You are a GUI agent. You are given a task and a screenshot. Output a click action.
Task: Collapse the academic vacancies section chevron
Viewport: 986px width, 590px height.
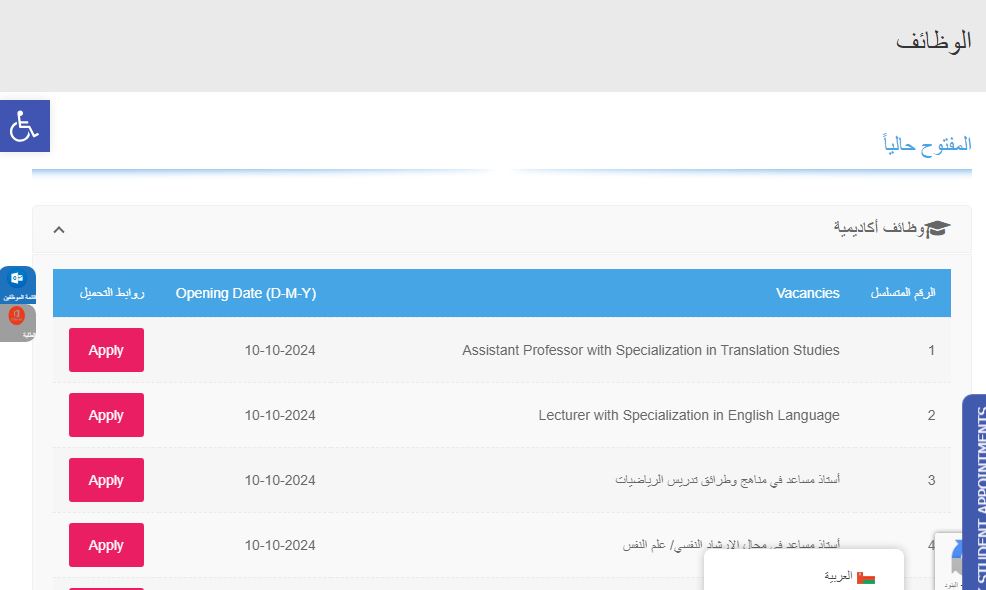(59, 229)
